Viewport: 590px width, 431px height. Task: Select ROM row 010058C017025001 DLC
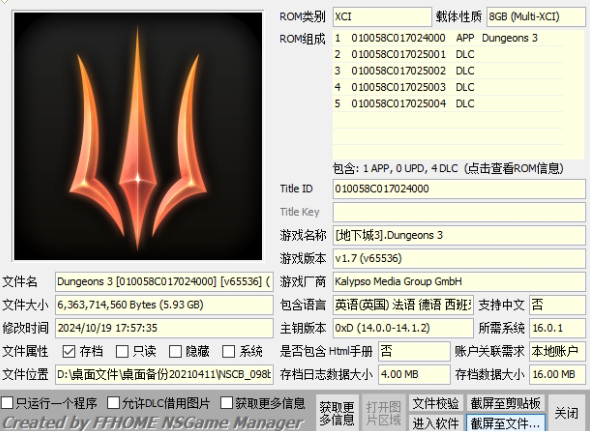448,55
